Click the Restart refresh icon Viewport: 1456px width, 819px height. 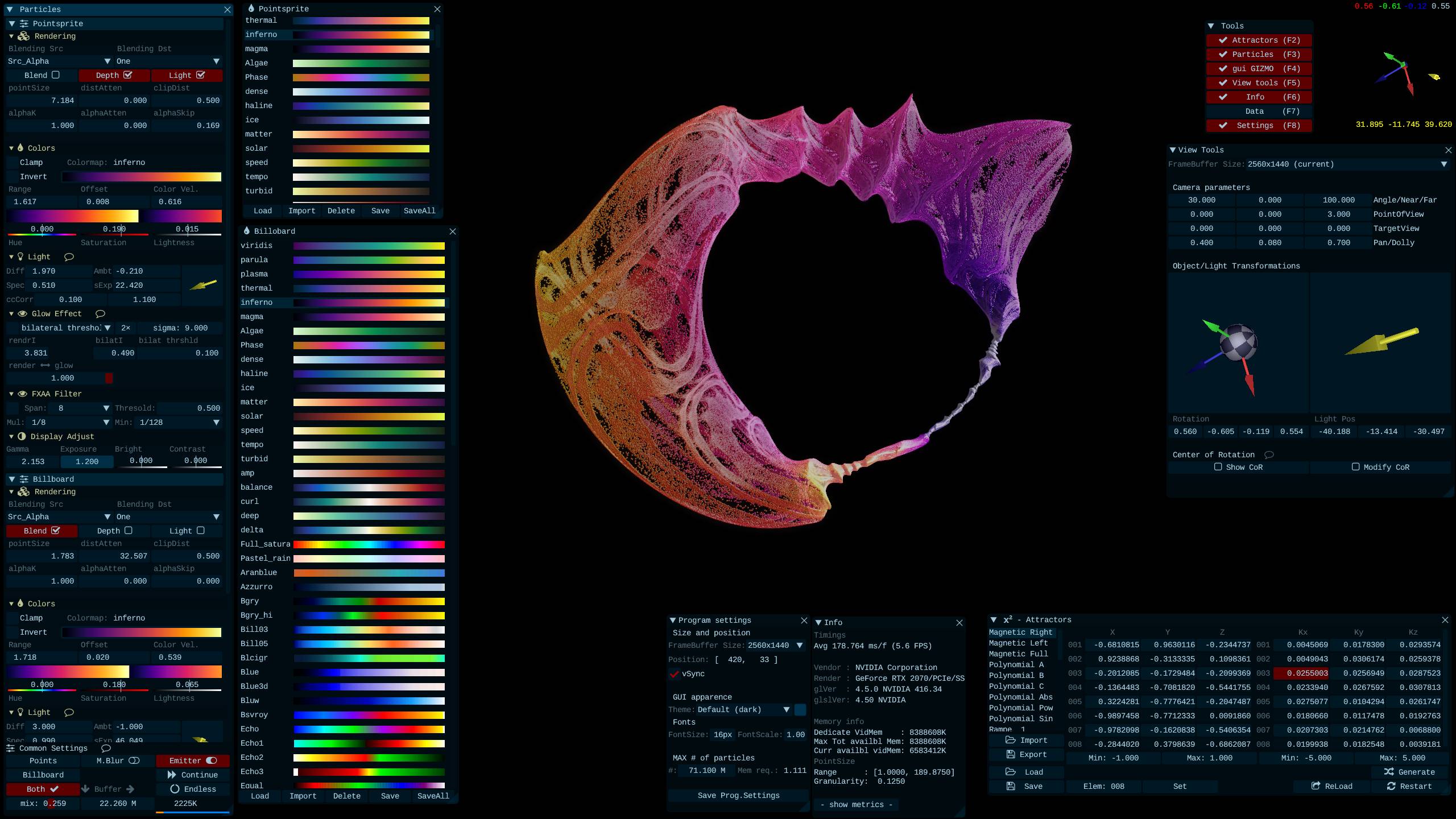pyautogui.click(x=1391, y=786)
